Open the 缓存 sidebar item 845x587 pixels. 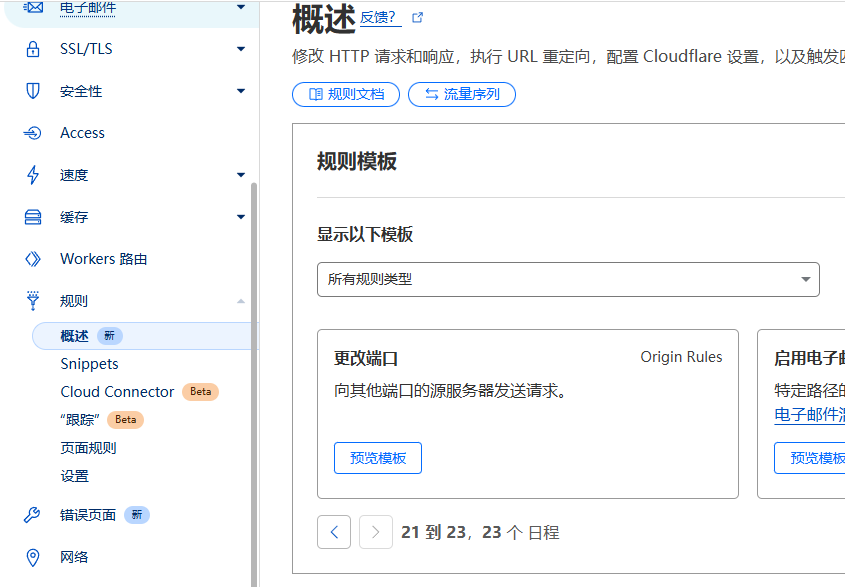coord(74,217)
